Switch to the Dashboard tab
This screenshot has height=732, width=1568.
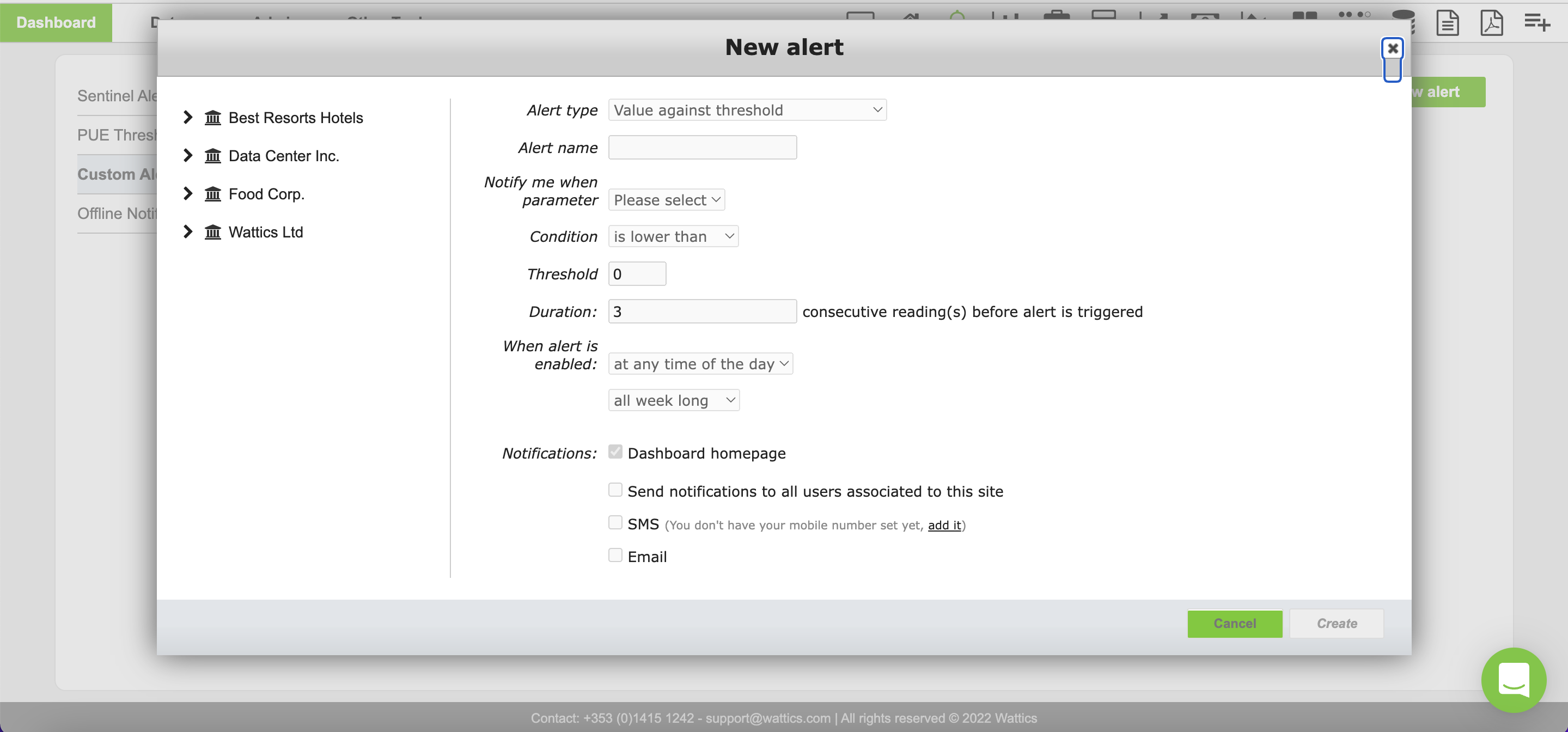point(56,22)
